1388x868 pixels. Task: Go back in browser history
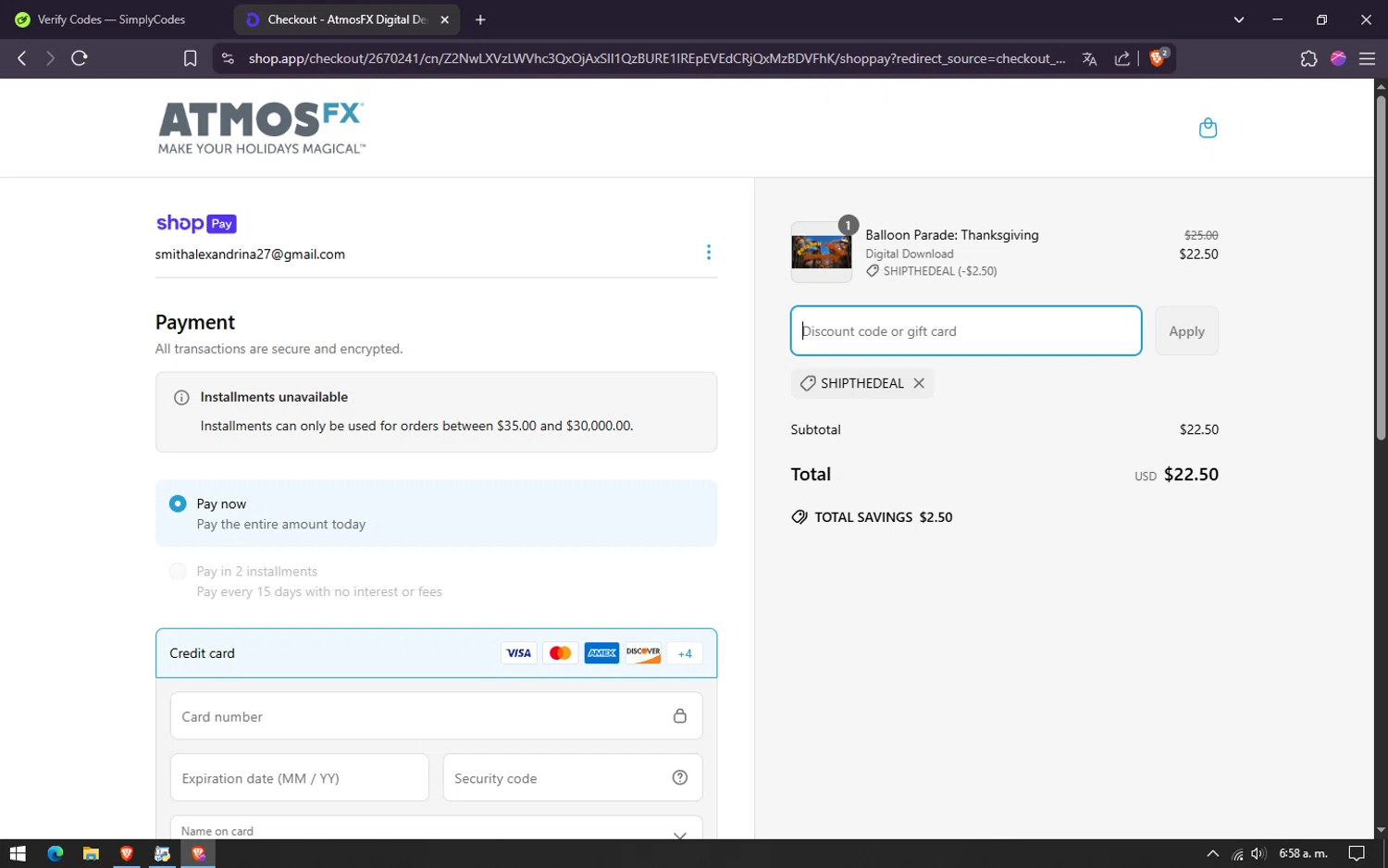pyautogui.click(x=22, y=58)
